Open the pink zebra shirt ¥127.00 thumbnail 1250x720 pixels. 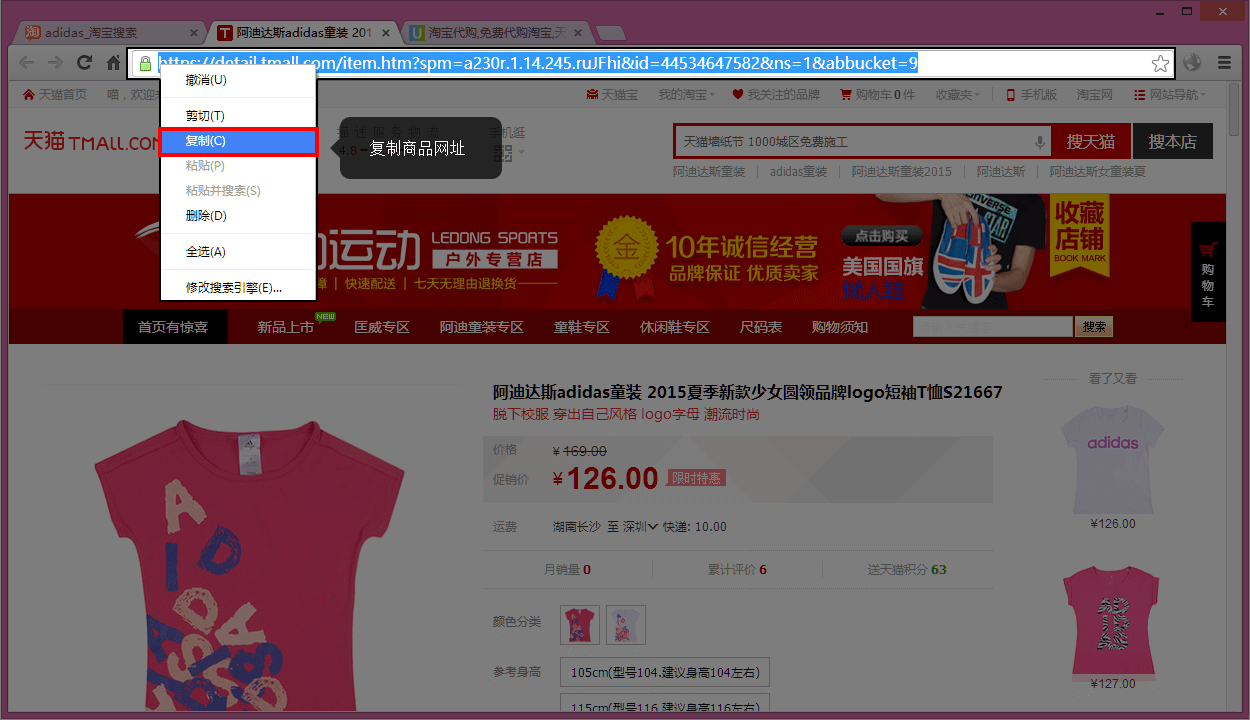[x=1113, y=620]
